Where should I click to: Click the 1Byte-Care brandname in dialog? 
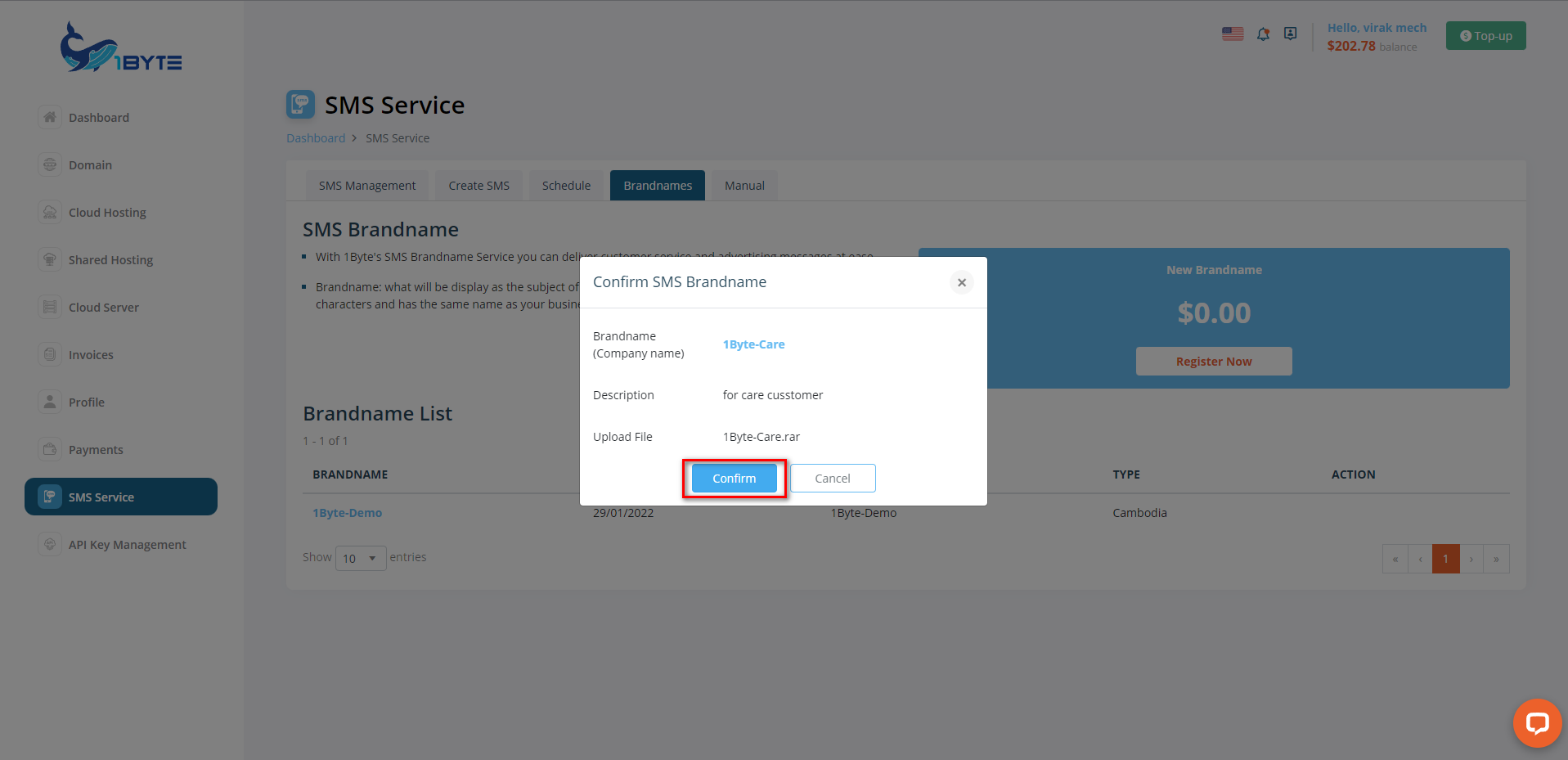click(x=753, y=344)
